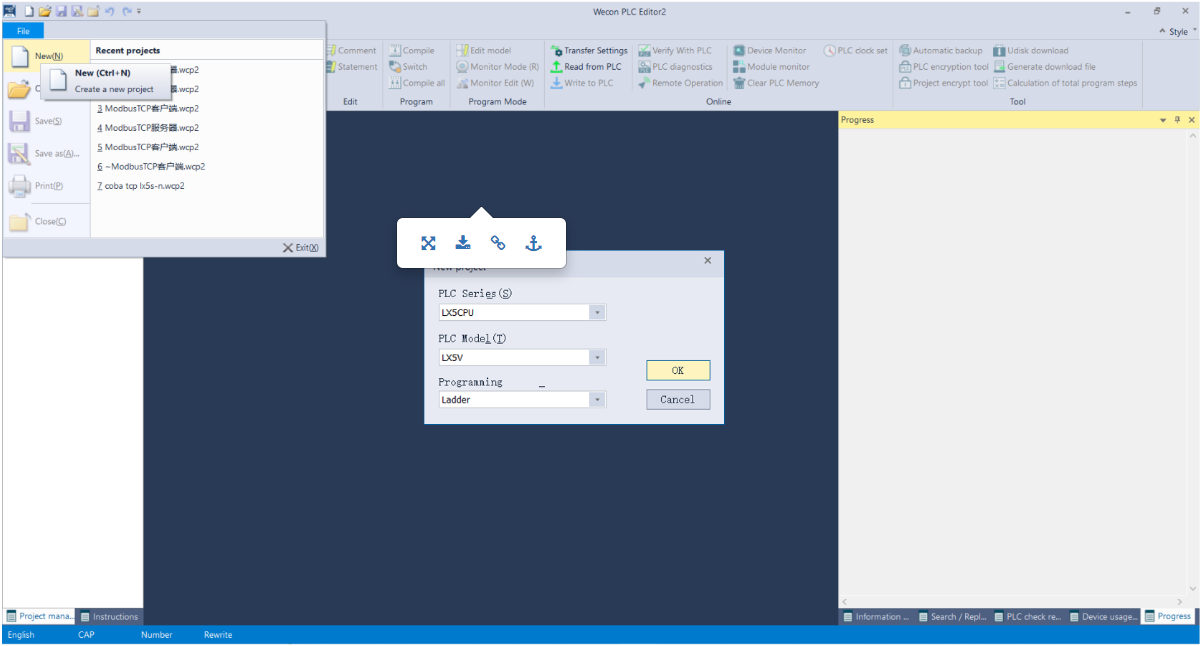Pin the Progress panel with pushpin icon
Viewport: 1203px width, 646px height.
(x=1177, y=120)
